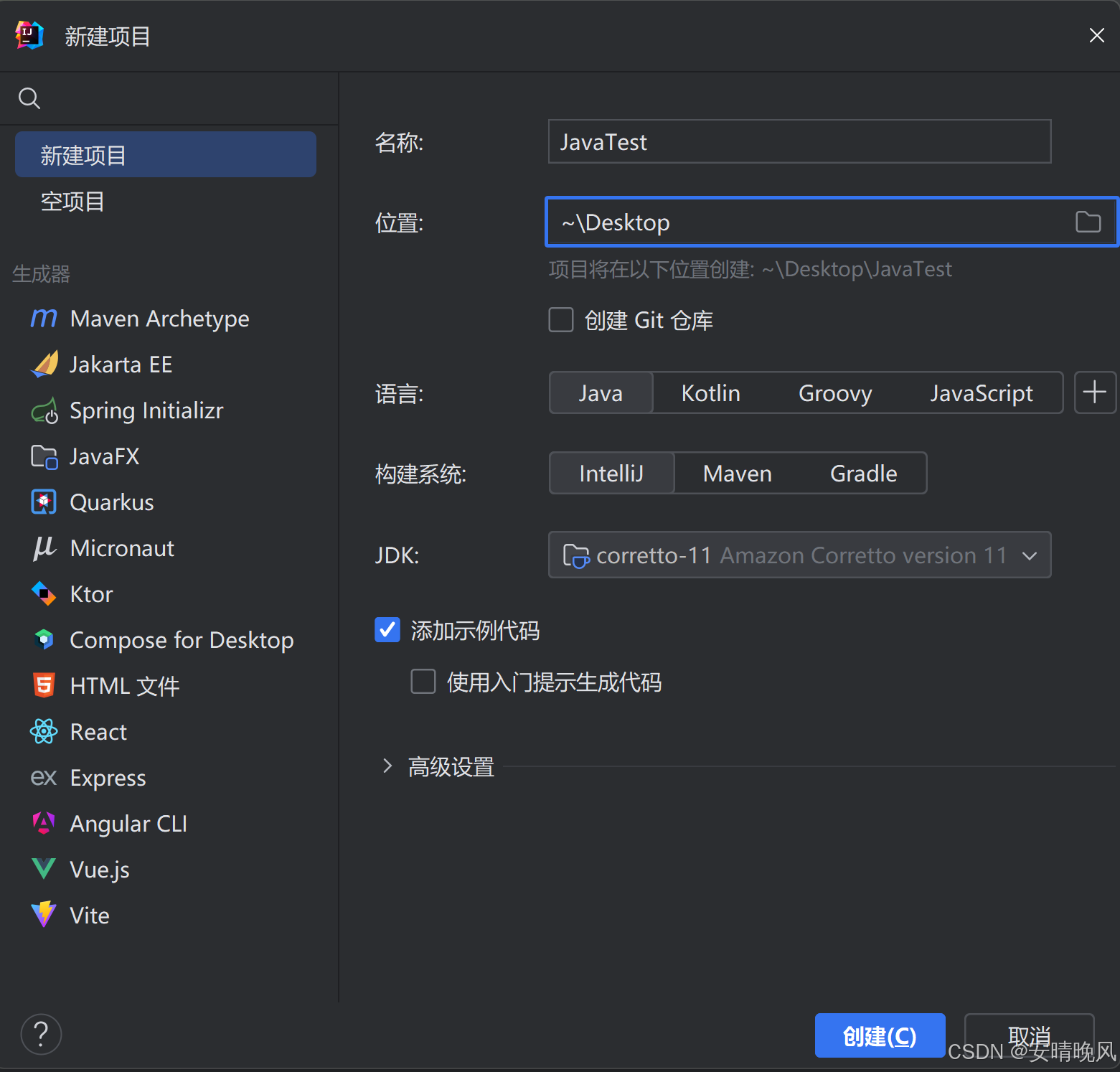The height and width of the screenshot is (1072, 1120).
Task: Select the Compose for Desktop label
Action: [182, 640]
